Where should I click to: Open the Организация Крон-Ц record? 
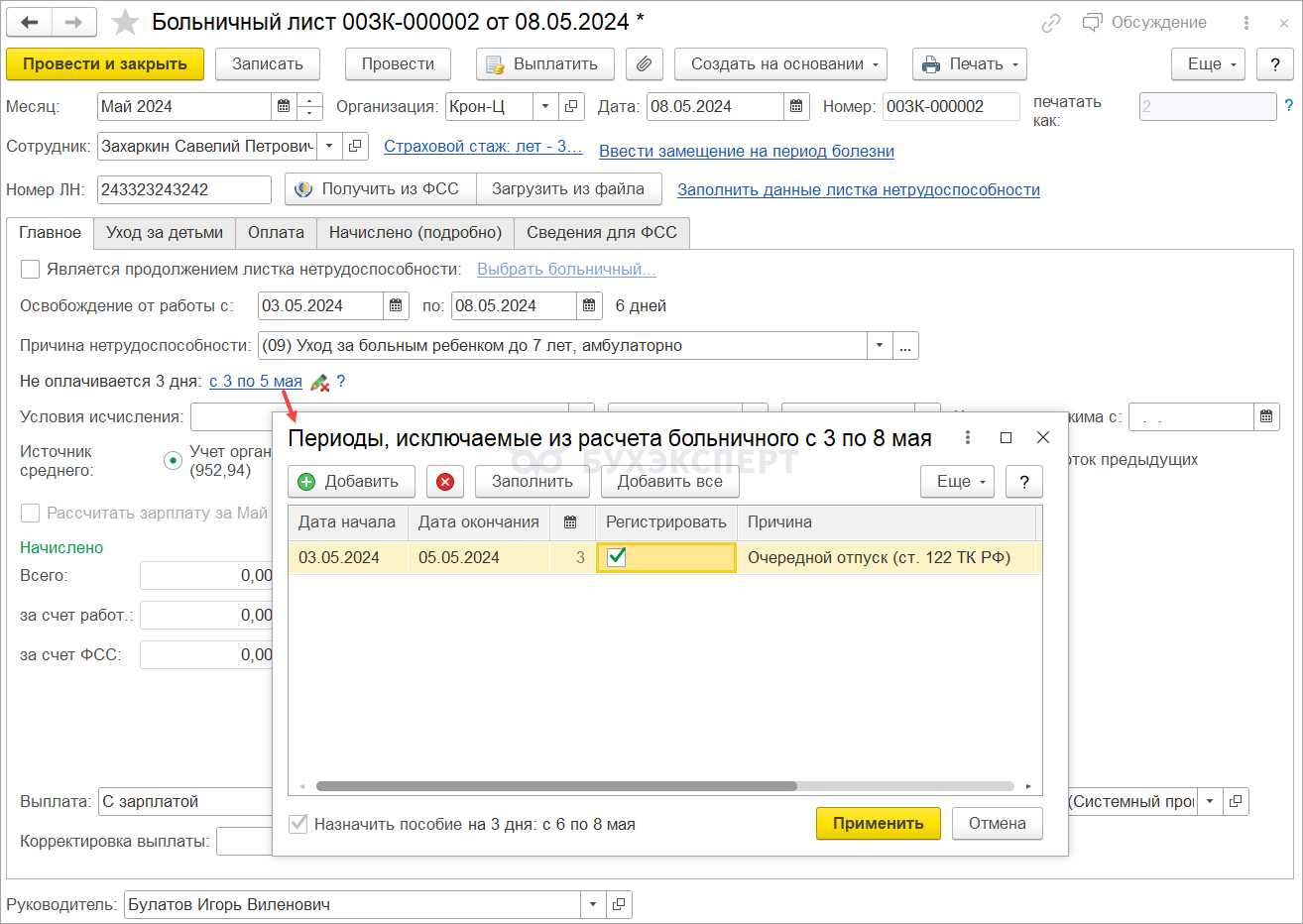pos(571,106)
